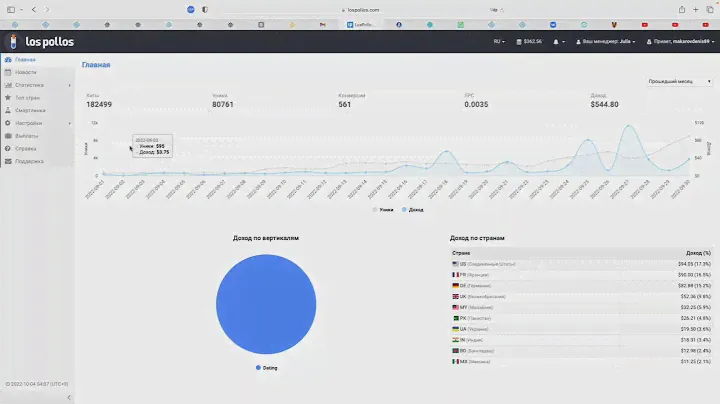Viewport: 720px width, 404px height.
Task: Toggle the Уники series in chart legend
Action: click(x=382, y=210)
